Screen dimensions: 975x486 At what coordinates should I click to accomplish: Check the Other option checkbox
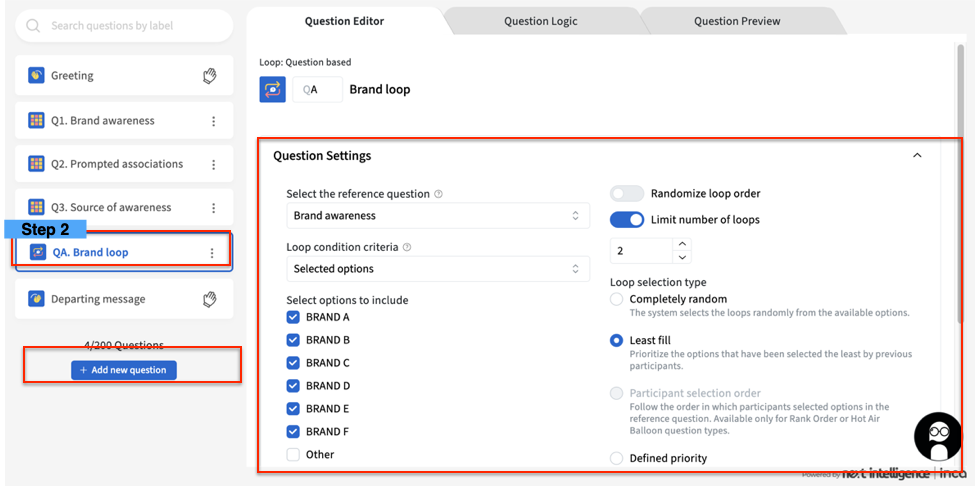click(293, 455)
